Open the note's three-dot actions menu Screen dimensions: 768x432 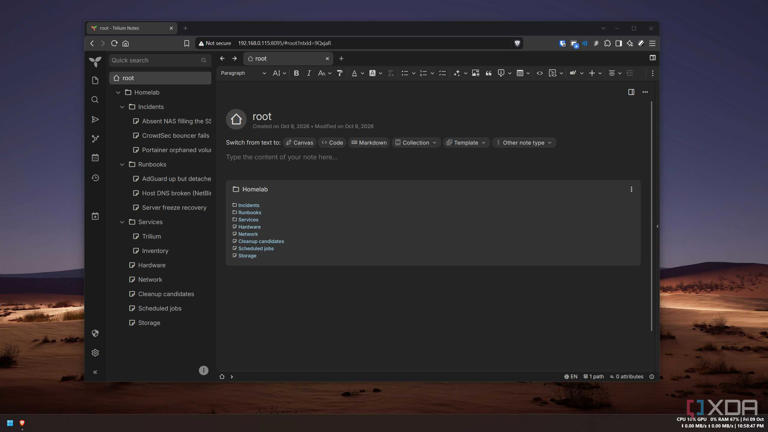pyautogui.click(x=645, y=92)
